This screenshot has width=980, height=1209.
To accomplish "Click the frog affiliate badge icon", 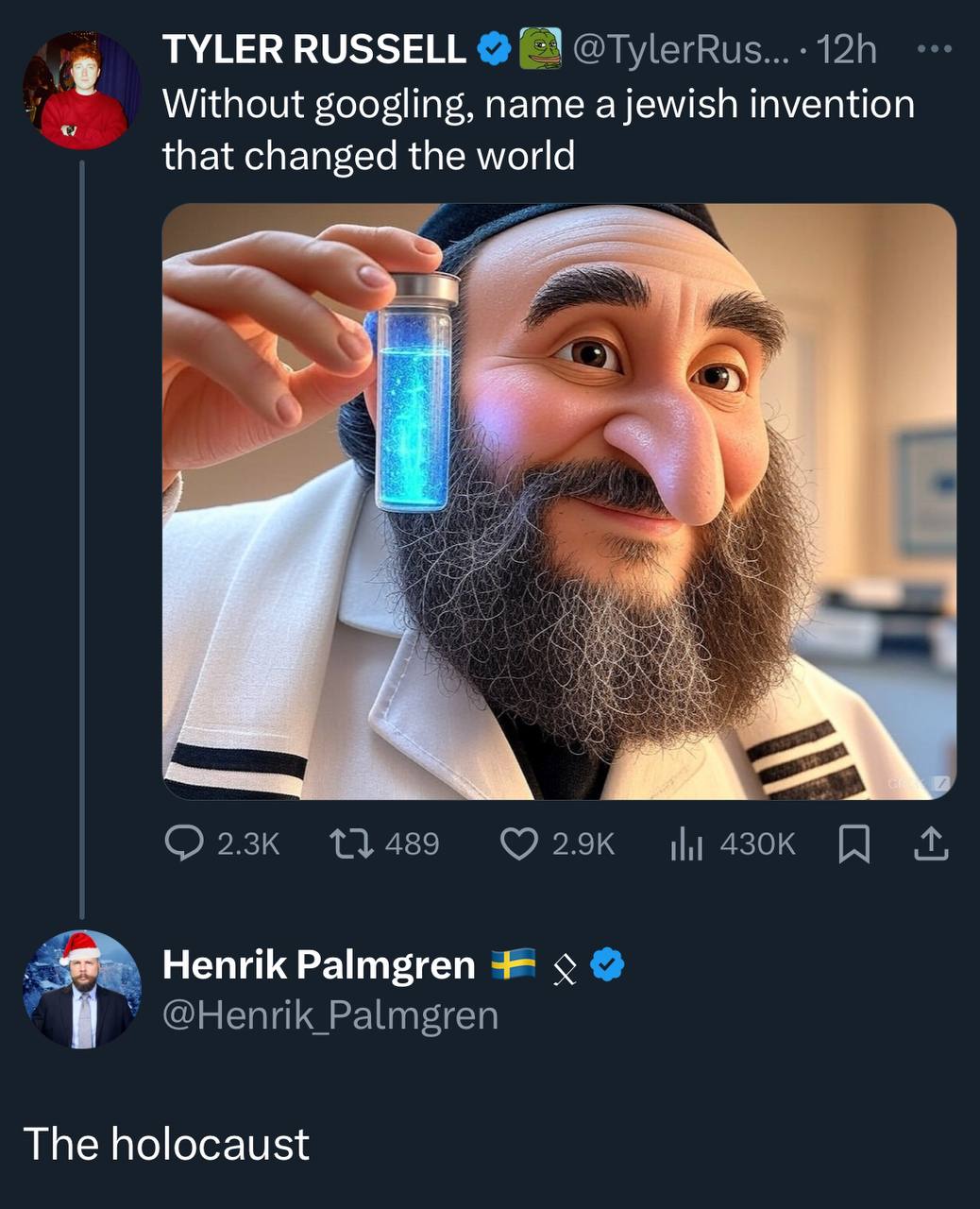I will [x=541, y=49].
